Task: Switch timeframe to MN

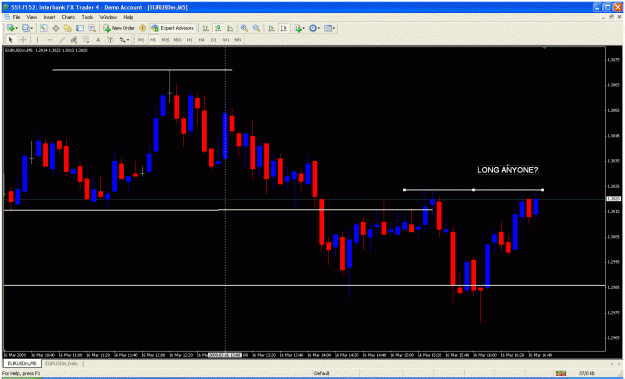Action: coord(238,40)
